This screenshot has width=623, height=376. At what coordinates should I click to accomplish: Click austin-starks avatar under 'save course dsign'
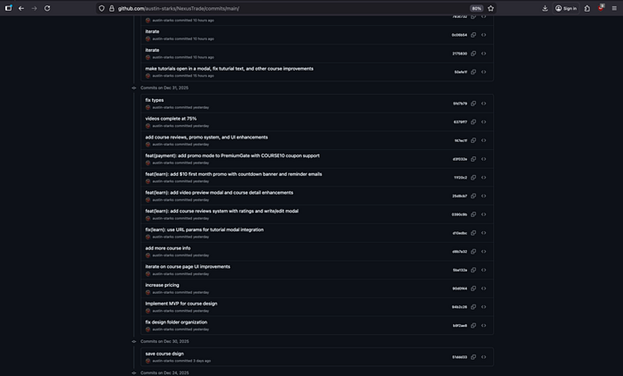click(148, 361)
